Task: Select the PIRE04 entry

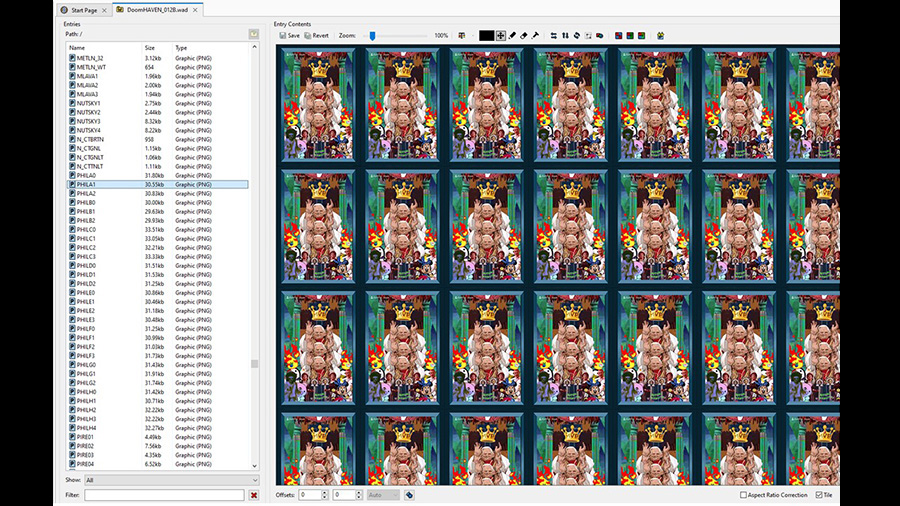Action: [158, 464]
